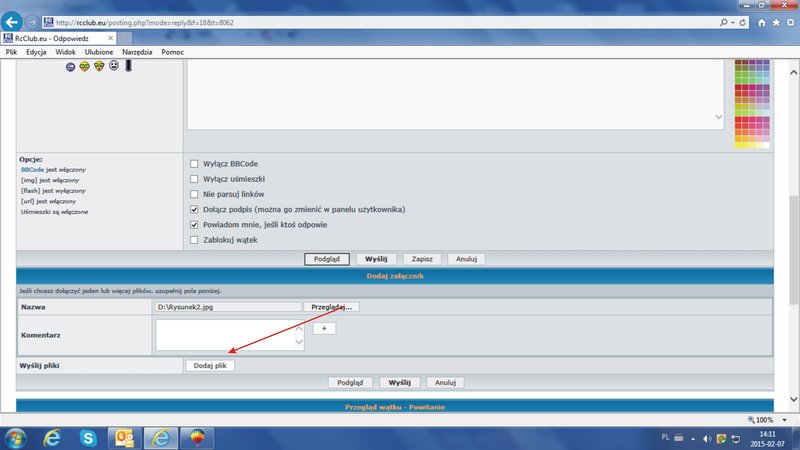This screenshot has width=800, height=450.
Task: Open Skype from the taskbar
Action: (x=88, y=438)
